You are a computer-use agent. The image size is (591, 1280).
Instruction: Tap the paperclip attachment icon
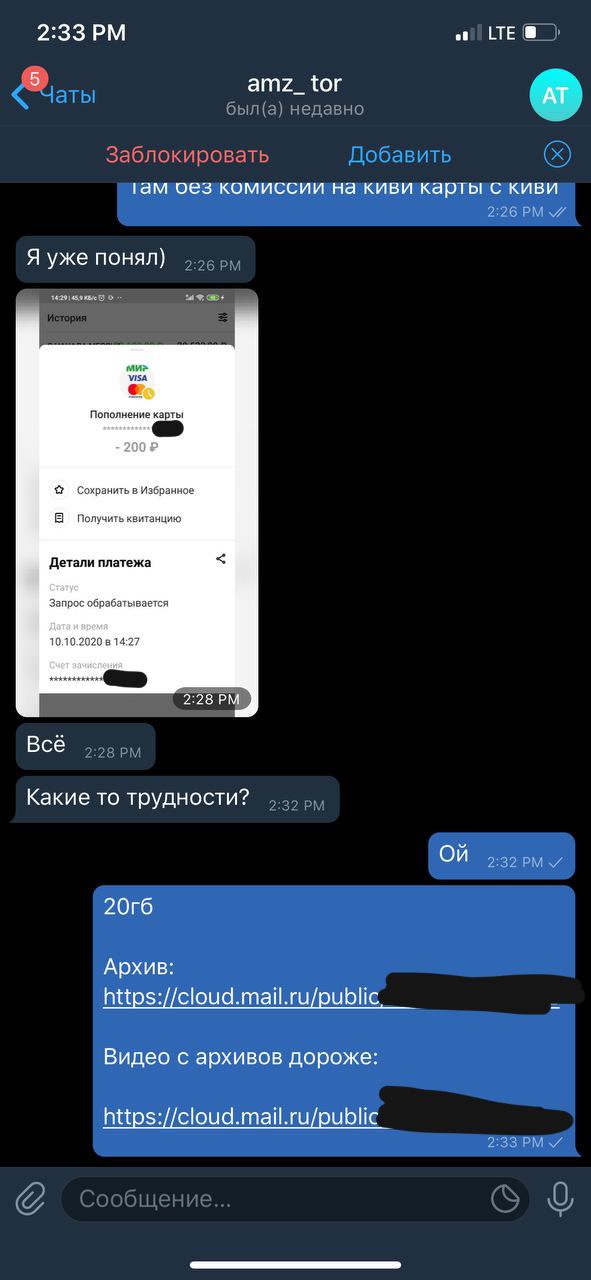tap(31, 1198)
